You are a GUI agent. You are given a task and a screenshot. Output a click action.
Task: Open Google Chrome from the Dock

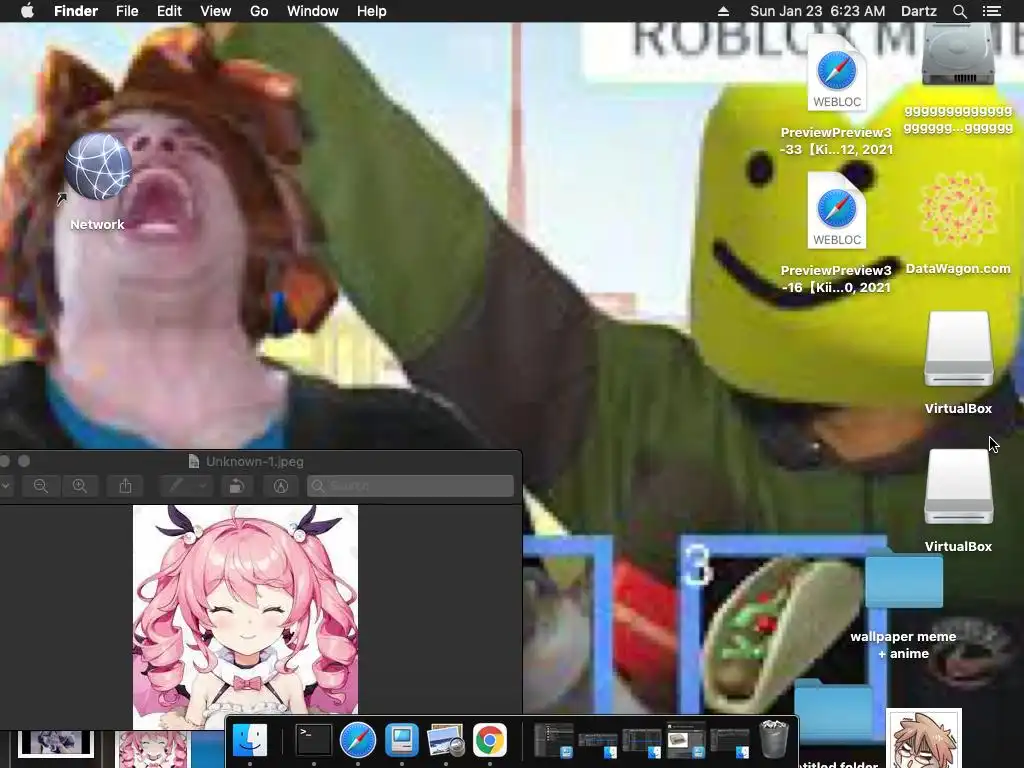coord(490,741)
